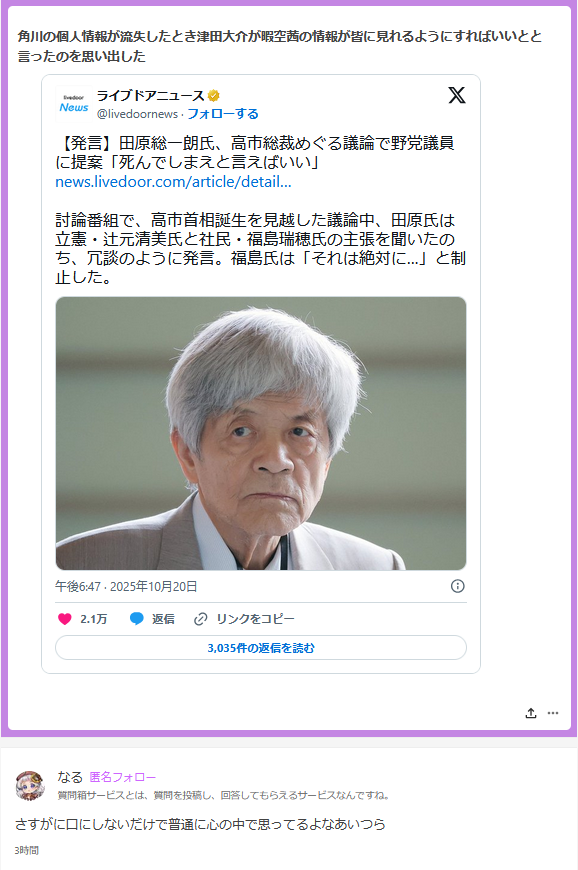Open the news.livedoor.com article link

click(173, 182)
